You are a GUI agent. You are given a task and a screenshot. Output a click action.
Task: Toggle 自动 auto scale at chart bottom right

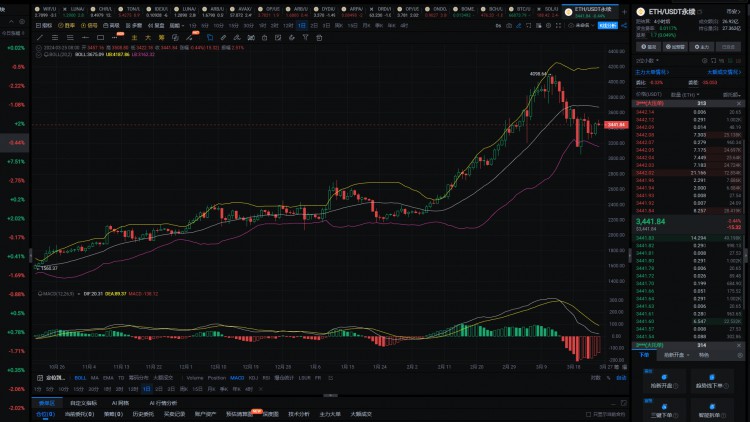[621, 378]
